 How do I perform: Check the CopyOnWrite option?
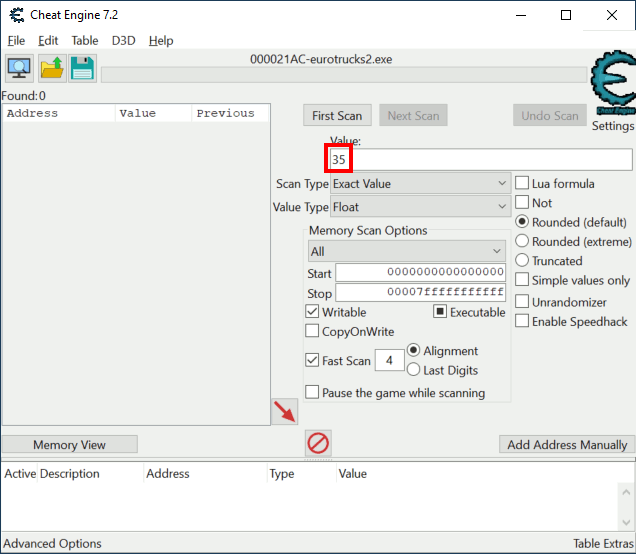tap(312, 331)
